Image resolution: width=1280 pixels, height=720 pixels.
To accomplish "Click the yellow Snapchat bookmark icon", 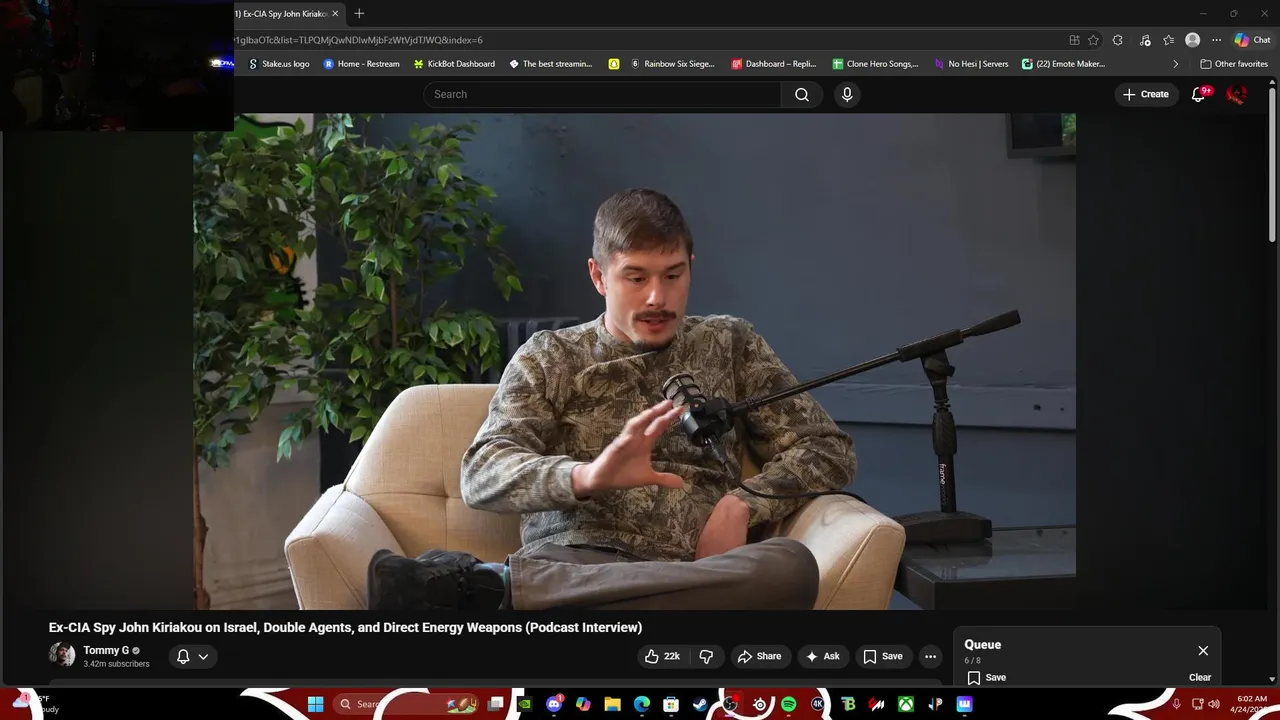I will point(613,64).
